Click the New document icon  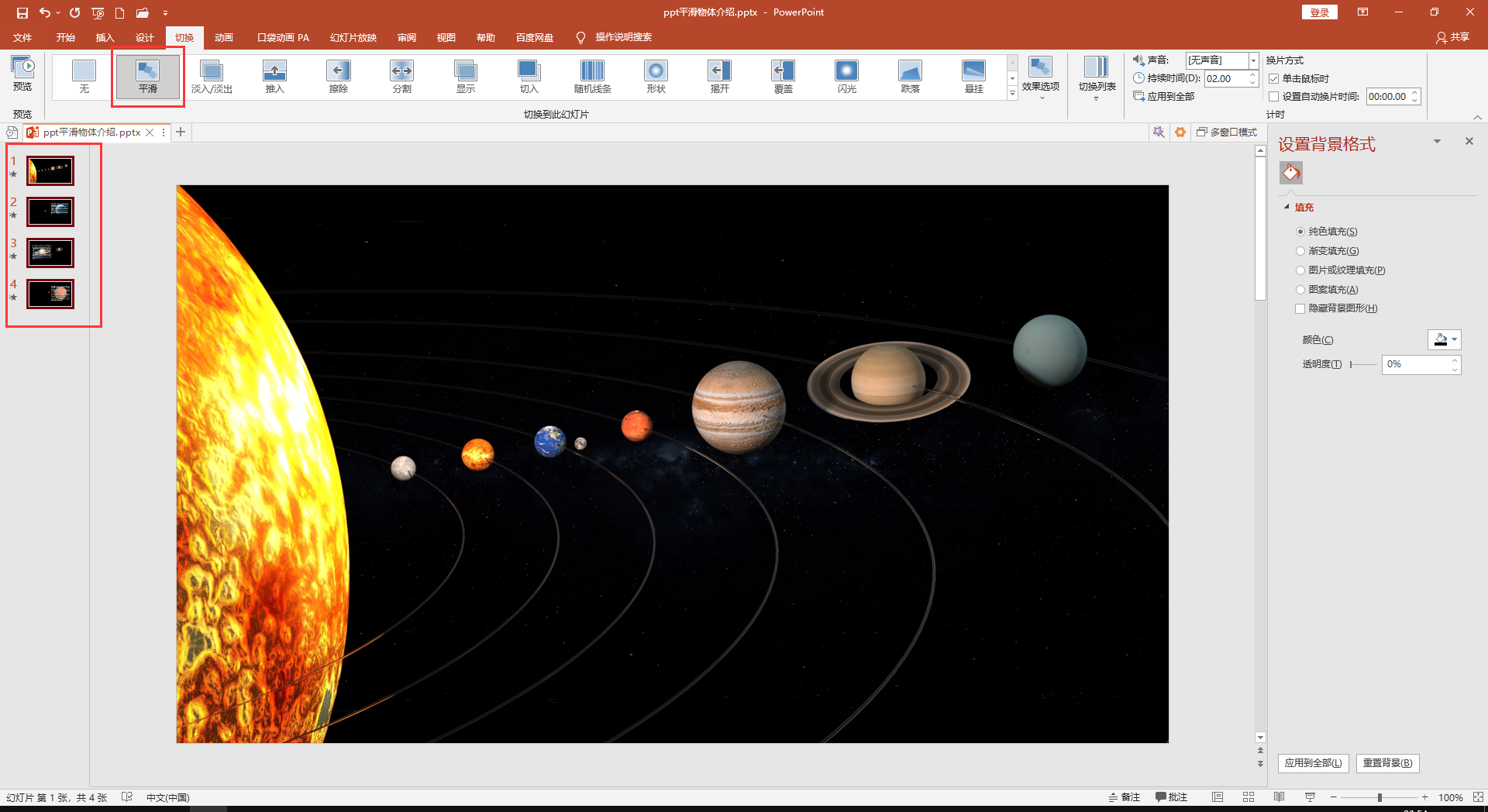[120, 12]
